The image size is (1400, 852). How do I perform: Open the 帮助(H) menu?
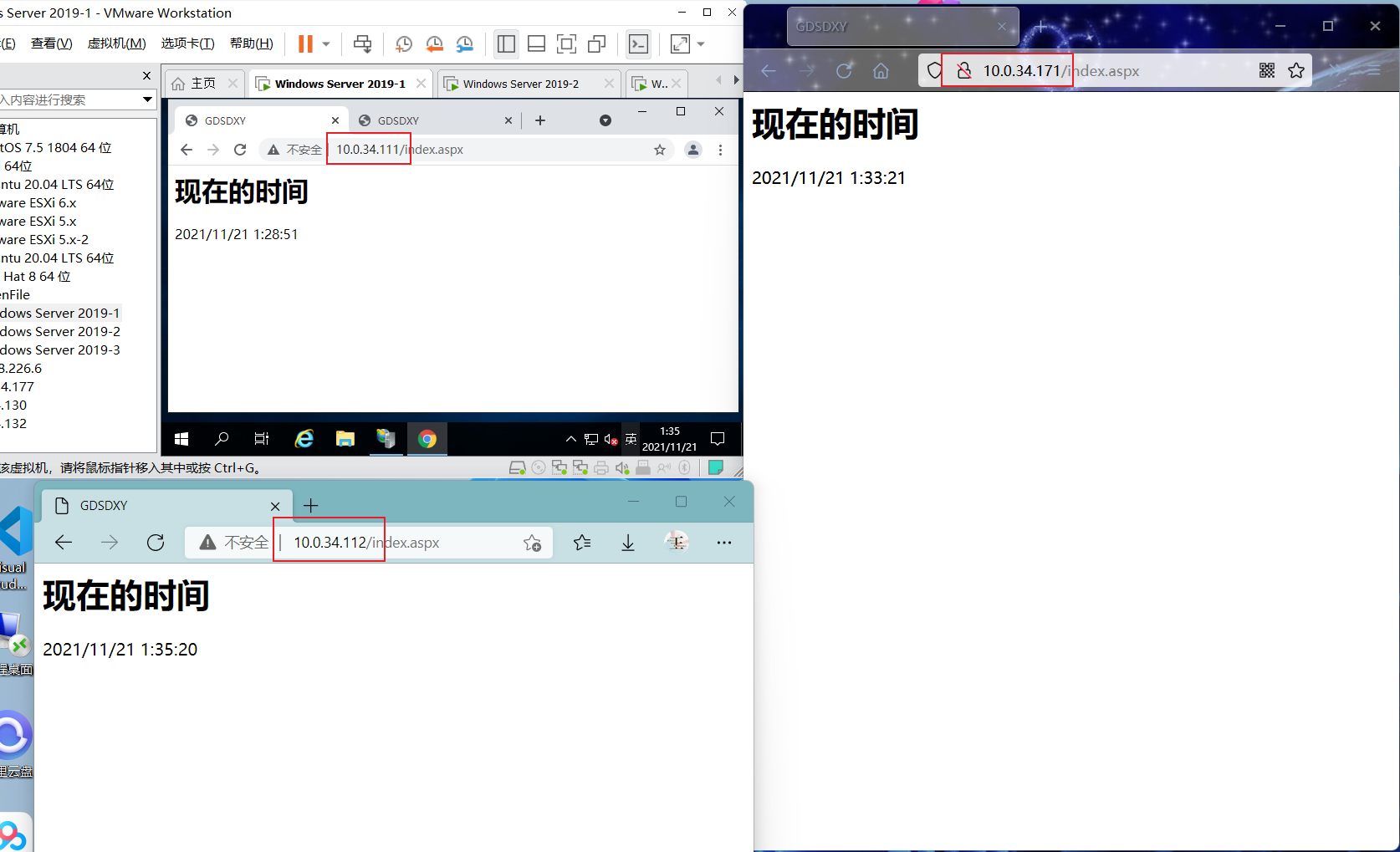tap(251, 43)
